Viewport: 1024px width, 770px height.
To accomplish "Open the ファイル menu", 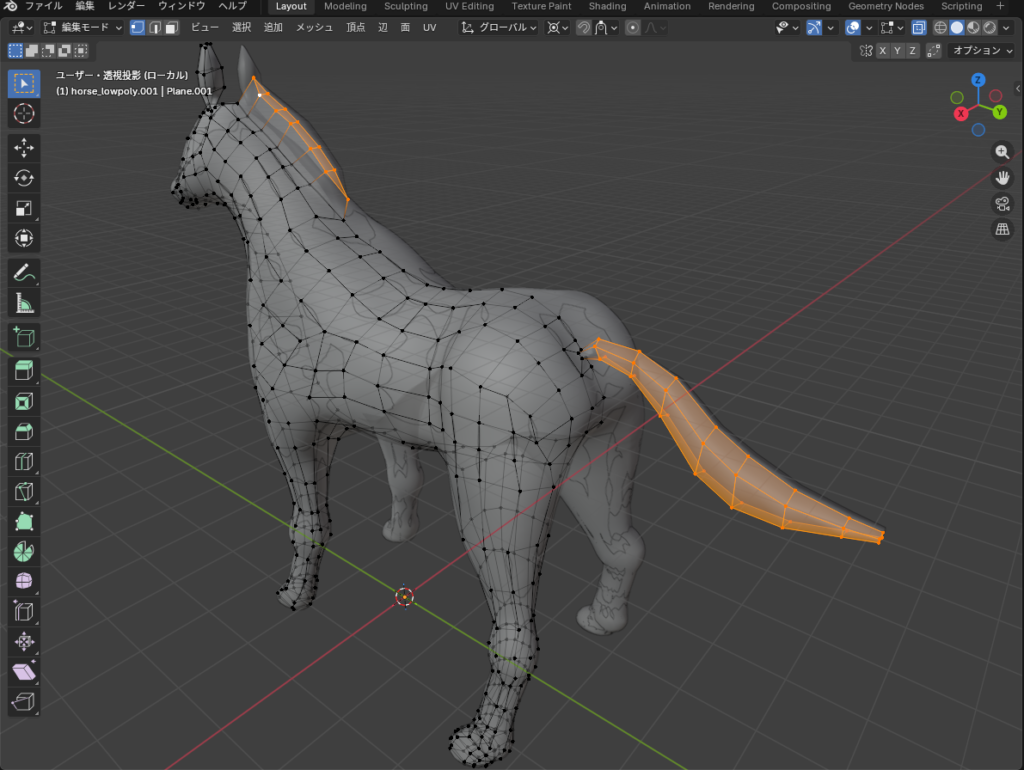I will [43, 6].
